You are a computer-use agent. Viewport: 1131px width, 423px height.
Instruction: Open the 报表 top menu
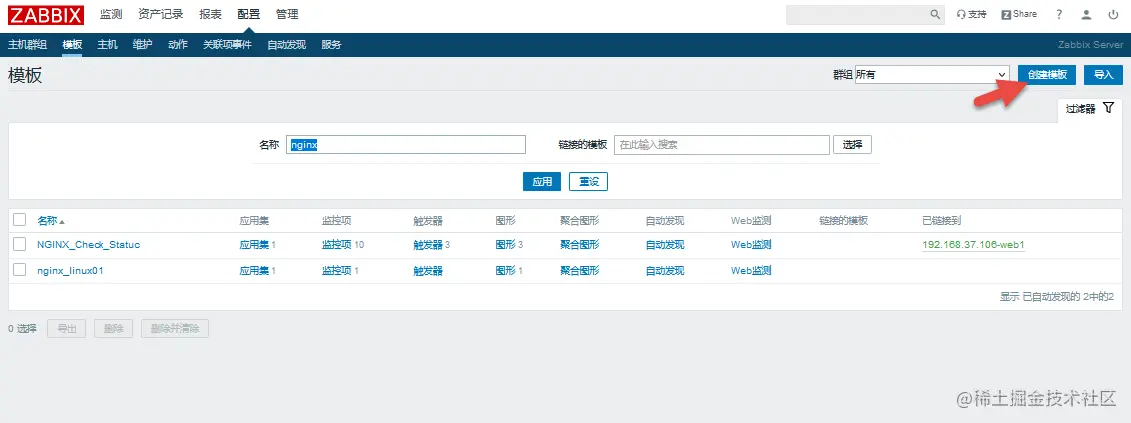pyautogui.click(x=211, y=14)
